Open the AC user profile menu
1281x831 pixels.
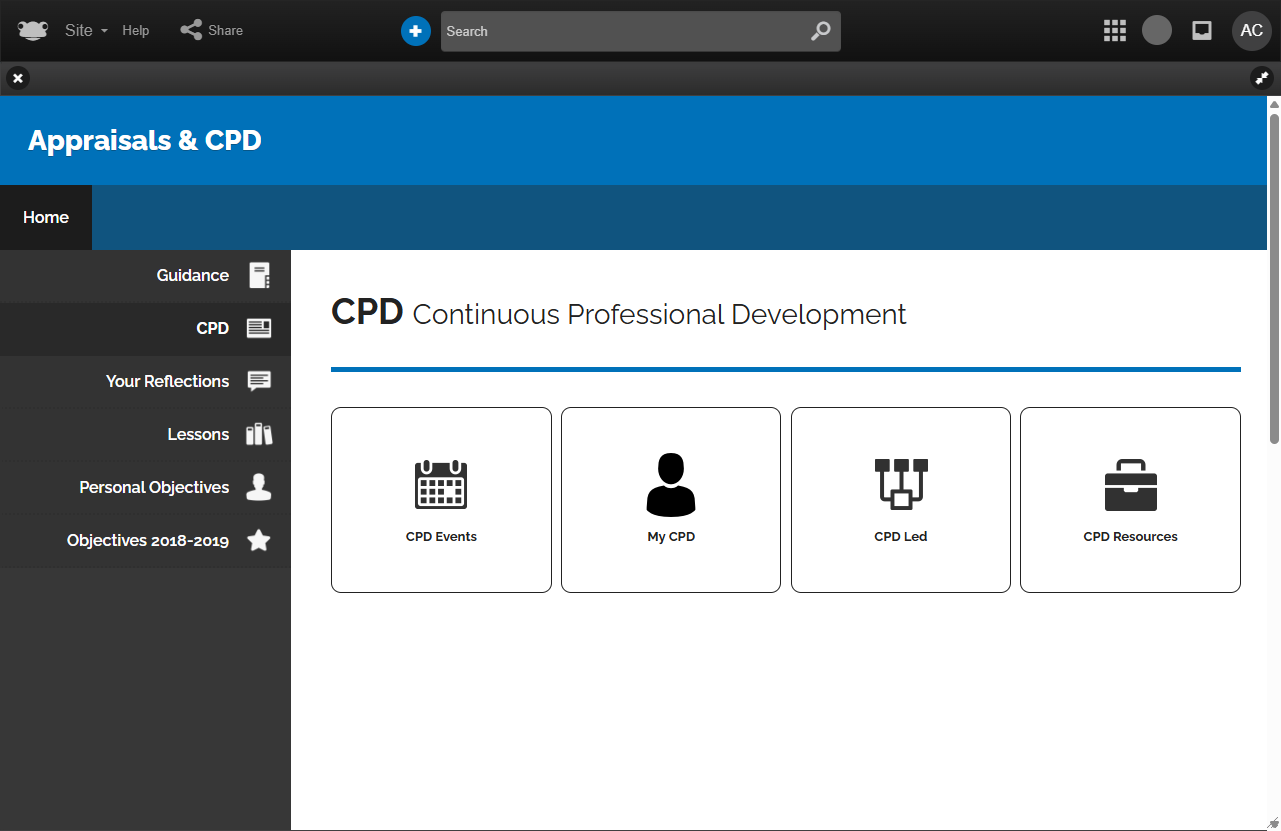1251,31
